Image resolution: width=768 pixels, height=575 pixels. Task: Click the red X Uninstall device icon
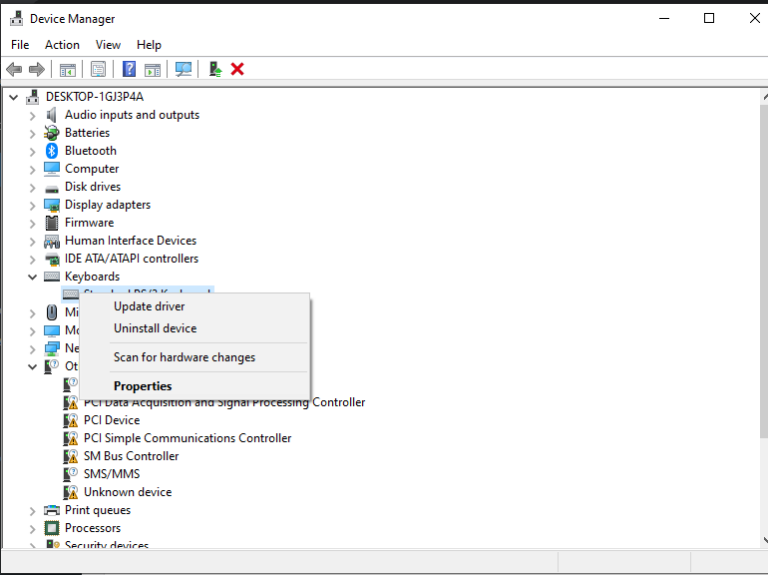point(238,69)
